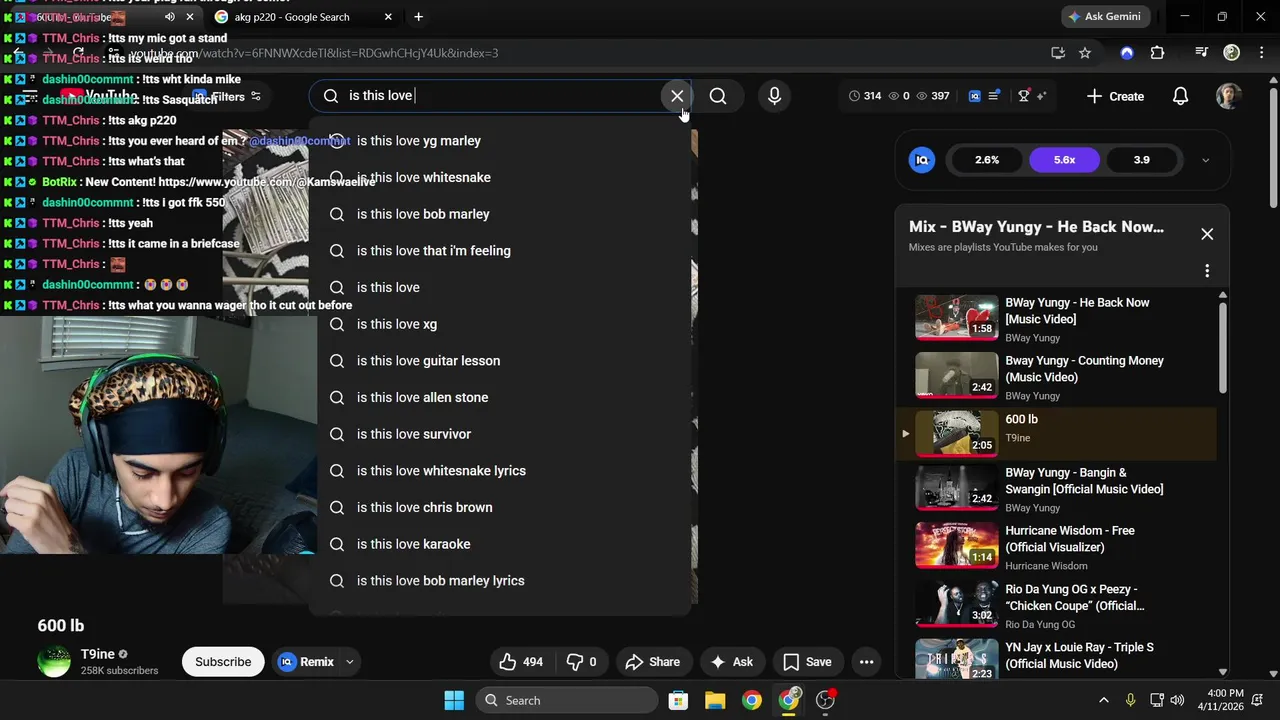Open the blue NordVPN-style extension icon

(1127, 53)
